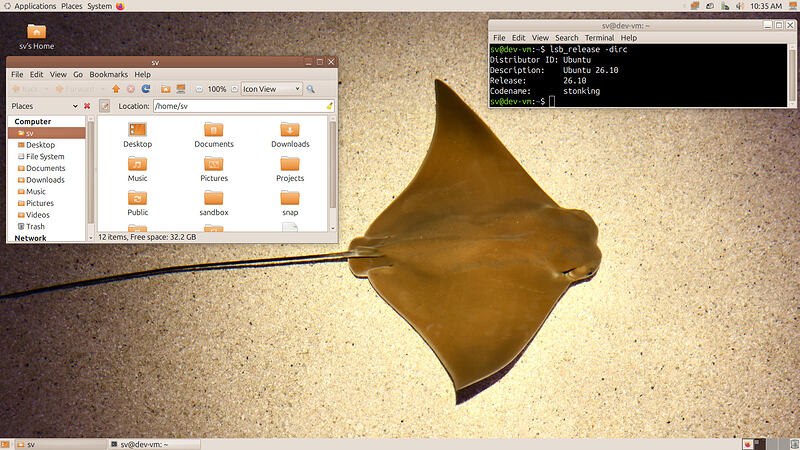Screen dimensions: 800x450
Task: Click the 100% zoom level label
Action: (x=217, y=89)
